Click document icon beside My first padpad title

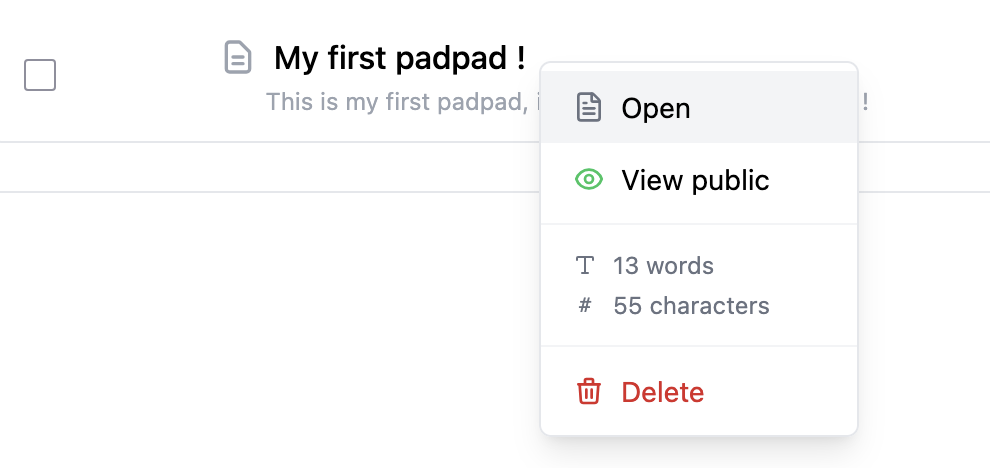pyautogui.click(x=237, y=57)
